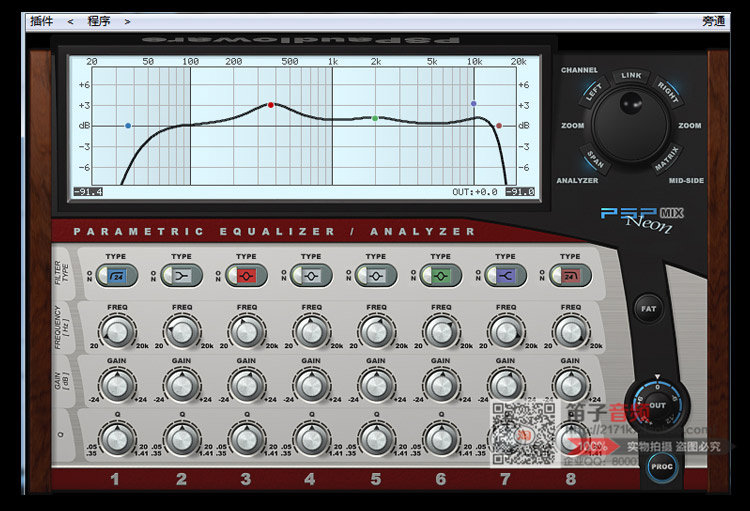Image resolution: width=750 pixels, height=511 pixels.
Task: Click band 8 FREQ knob
Action: pyautogui.click(x=571, y=332)
